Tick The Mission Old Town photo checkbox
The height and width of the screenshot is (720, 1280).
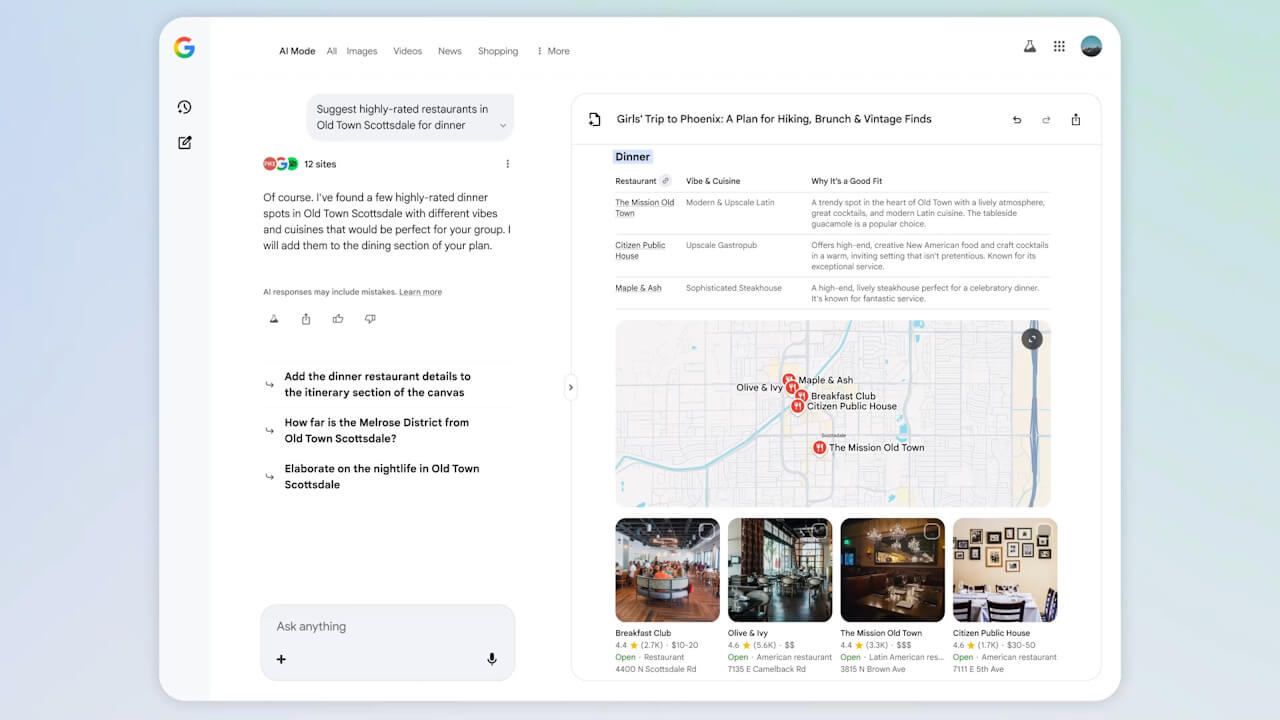pyautogui.click(x=931, y=531)
